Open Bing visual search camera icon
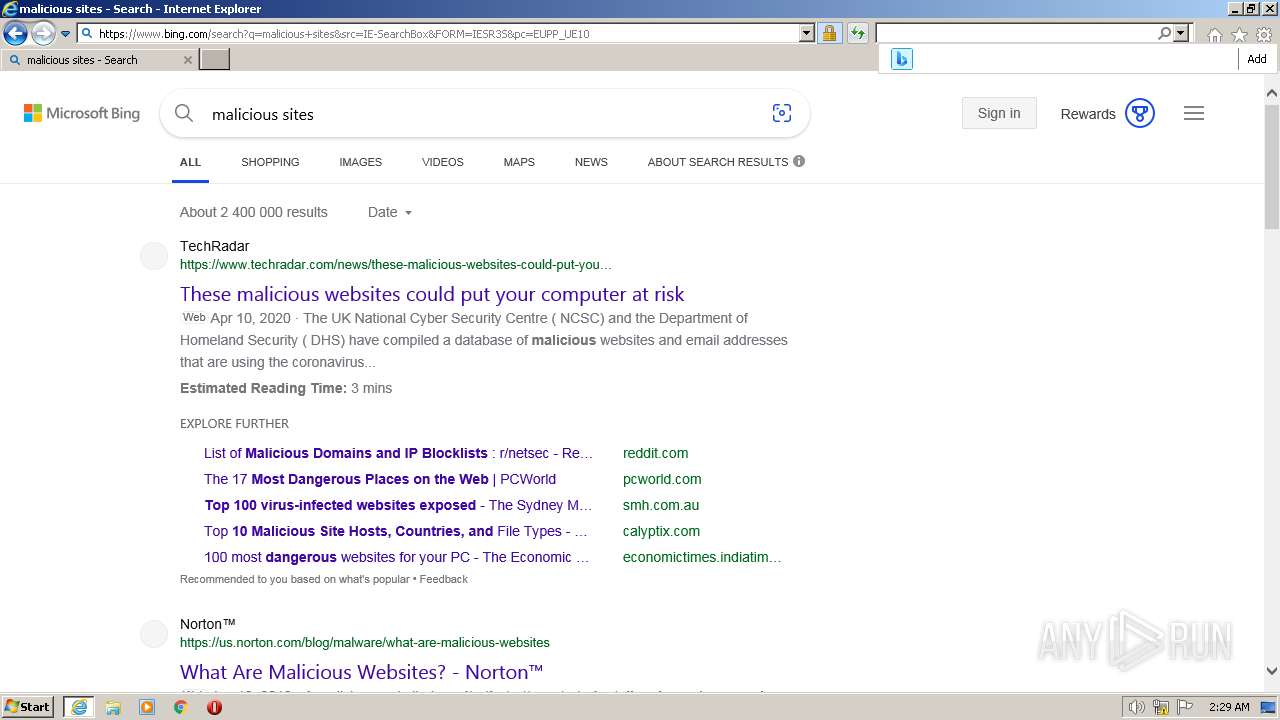 point(782,113)
